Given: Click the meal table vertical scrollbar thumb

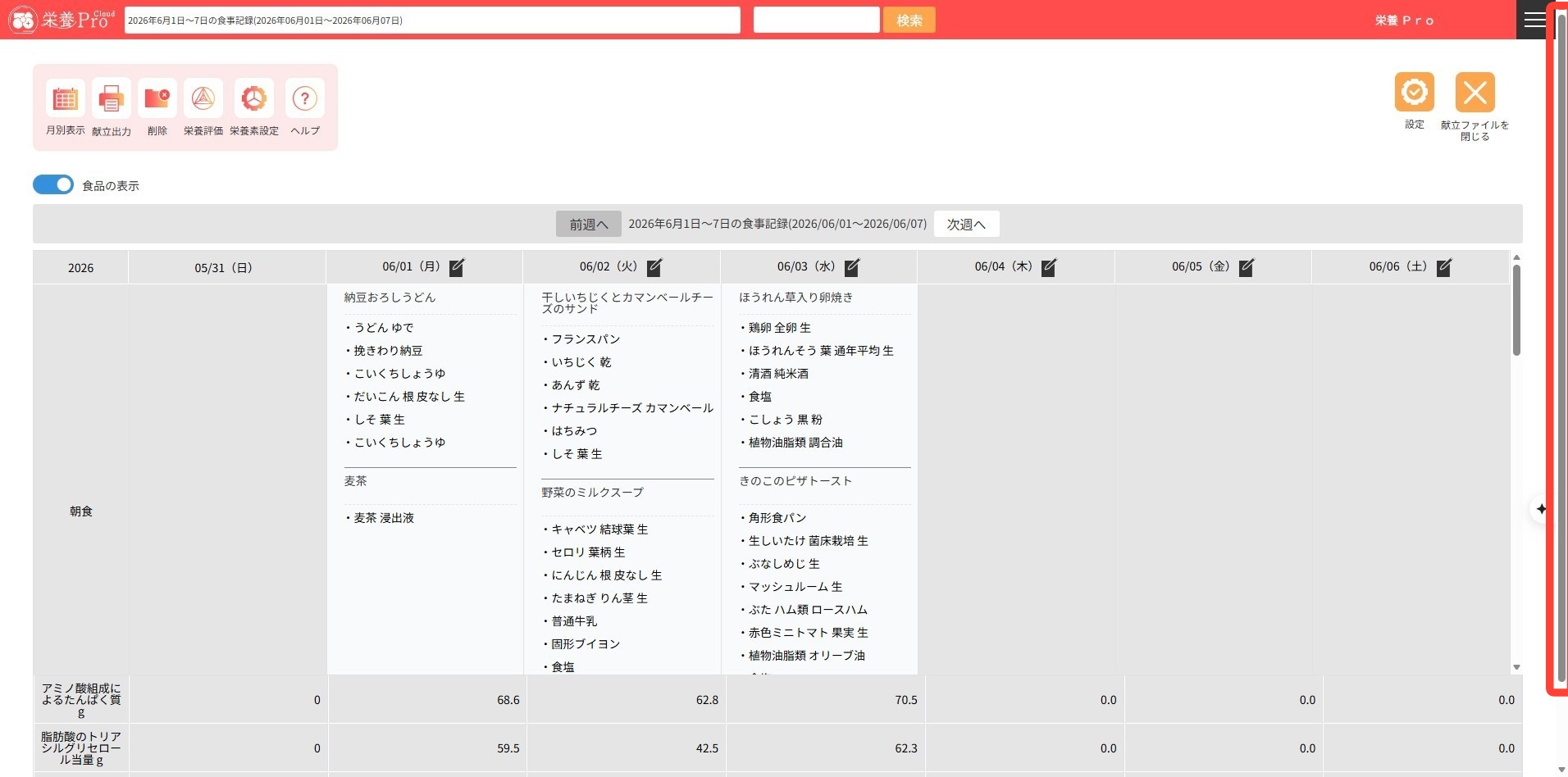Looking at the screenshot, I should coord(1516,310).
